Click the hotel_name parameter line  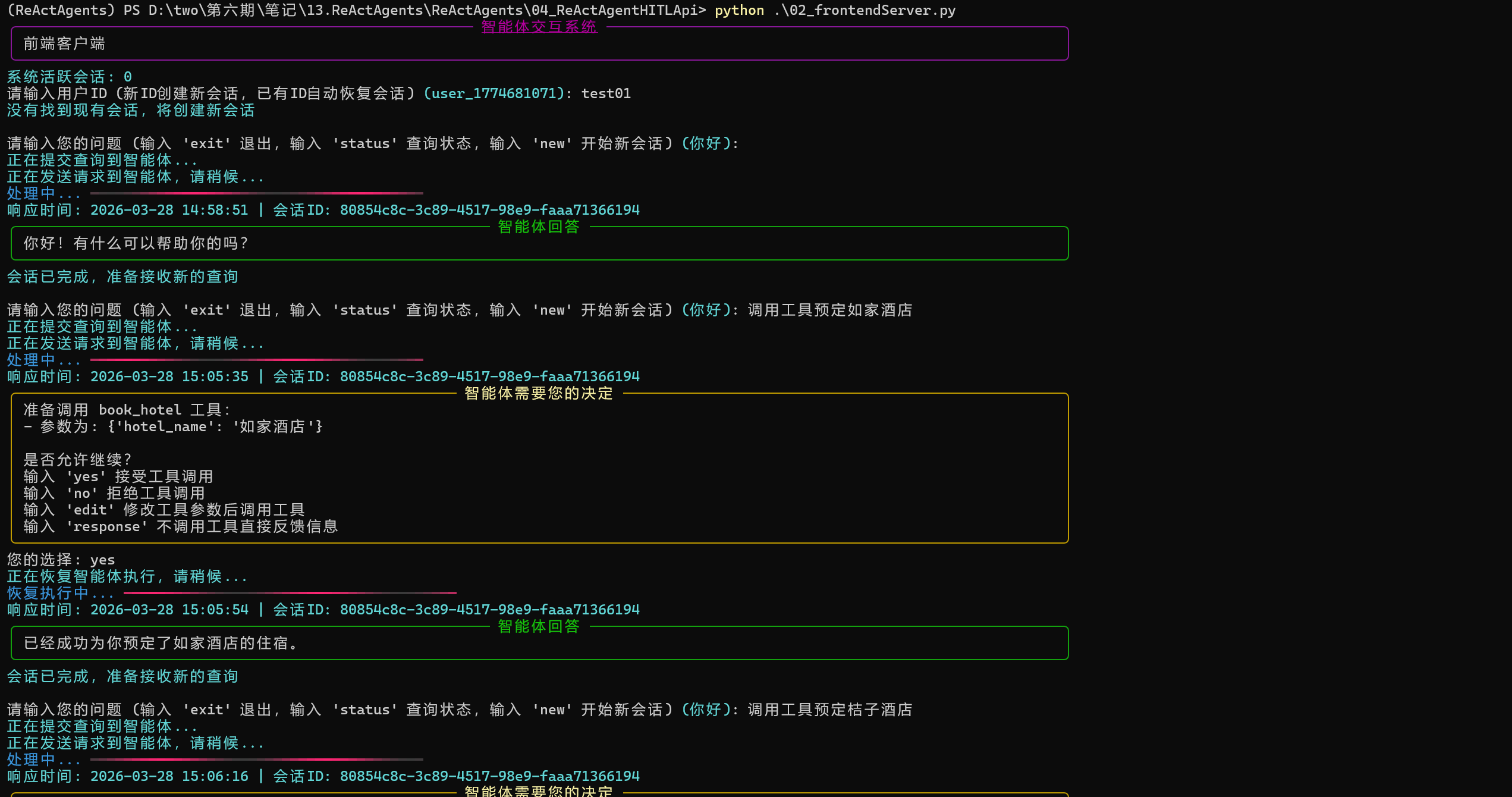pos(172,426)
